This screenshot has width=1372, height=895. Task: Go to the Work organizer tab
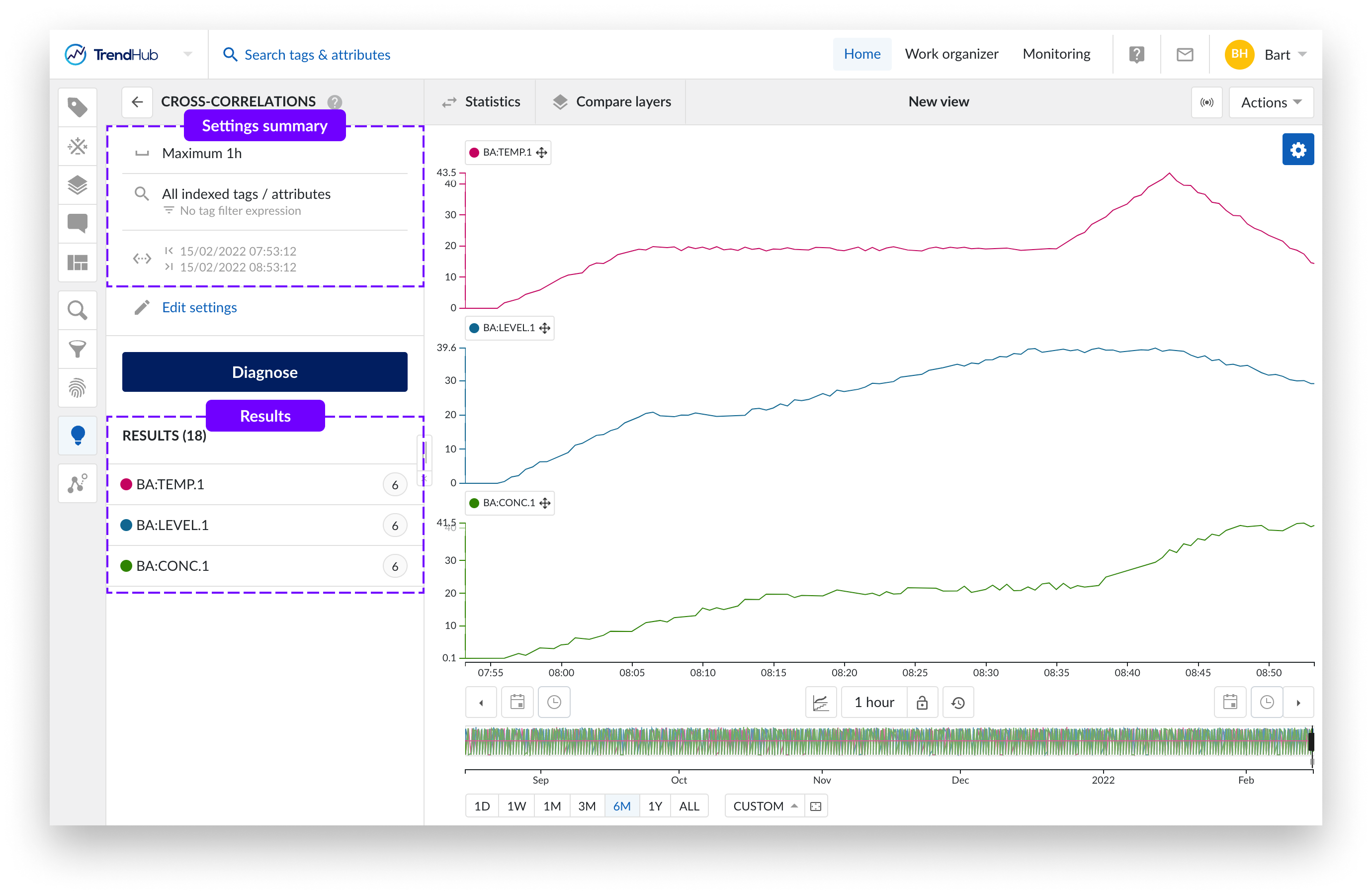click(951, 54)
